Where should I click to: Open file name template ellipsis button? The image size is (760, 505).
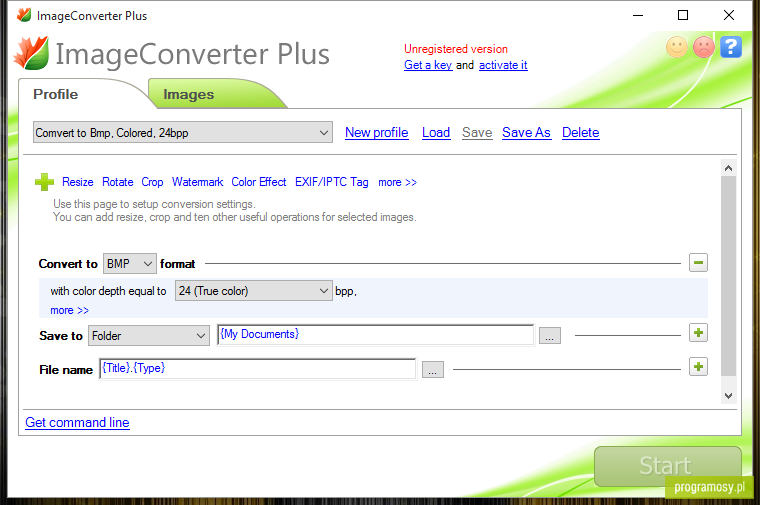[x=433, y=369]
